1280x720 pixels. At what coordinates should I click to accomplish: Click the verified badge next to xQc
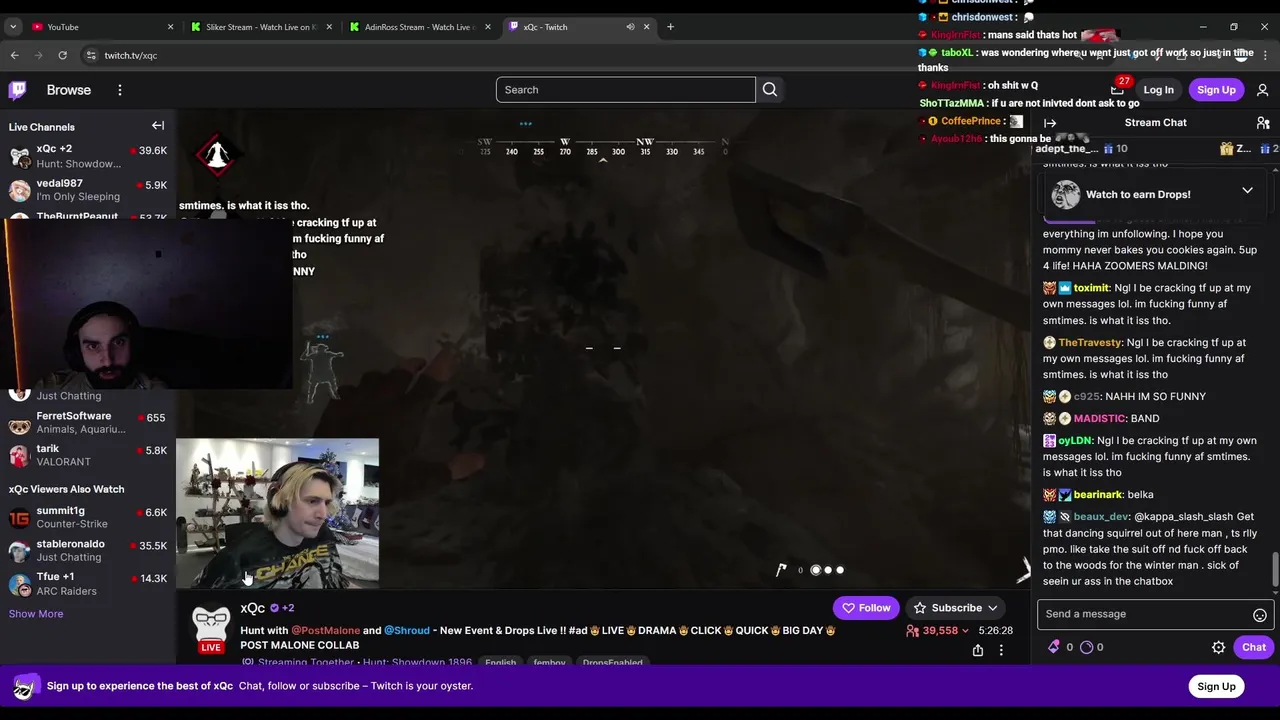pos(274,608)
